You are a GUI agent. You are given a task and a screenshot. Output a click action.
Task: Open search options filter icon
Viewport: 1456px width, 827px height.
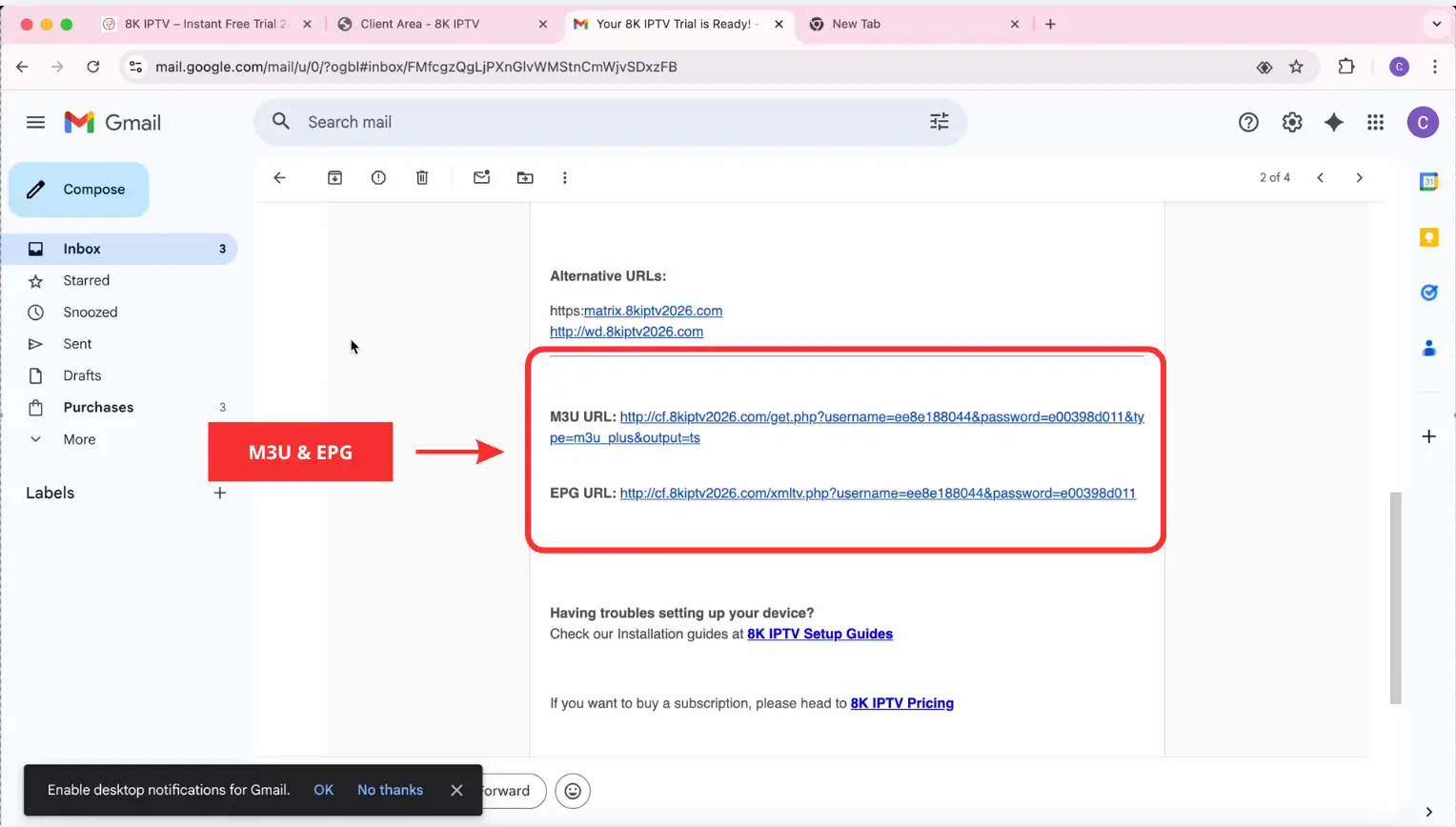tap(939, 122)
